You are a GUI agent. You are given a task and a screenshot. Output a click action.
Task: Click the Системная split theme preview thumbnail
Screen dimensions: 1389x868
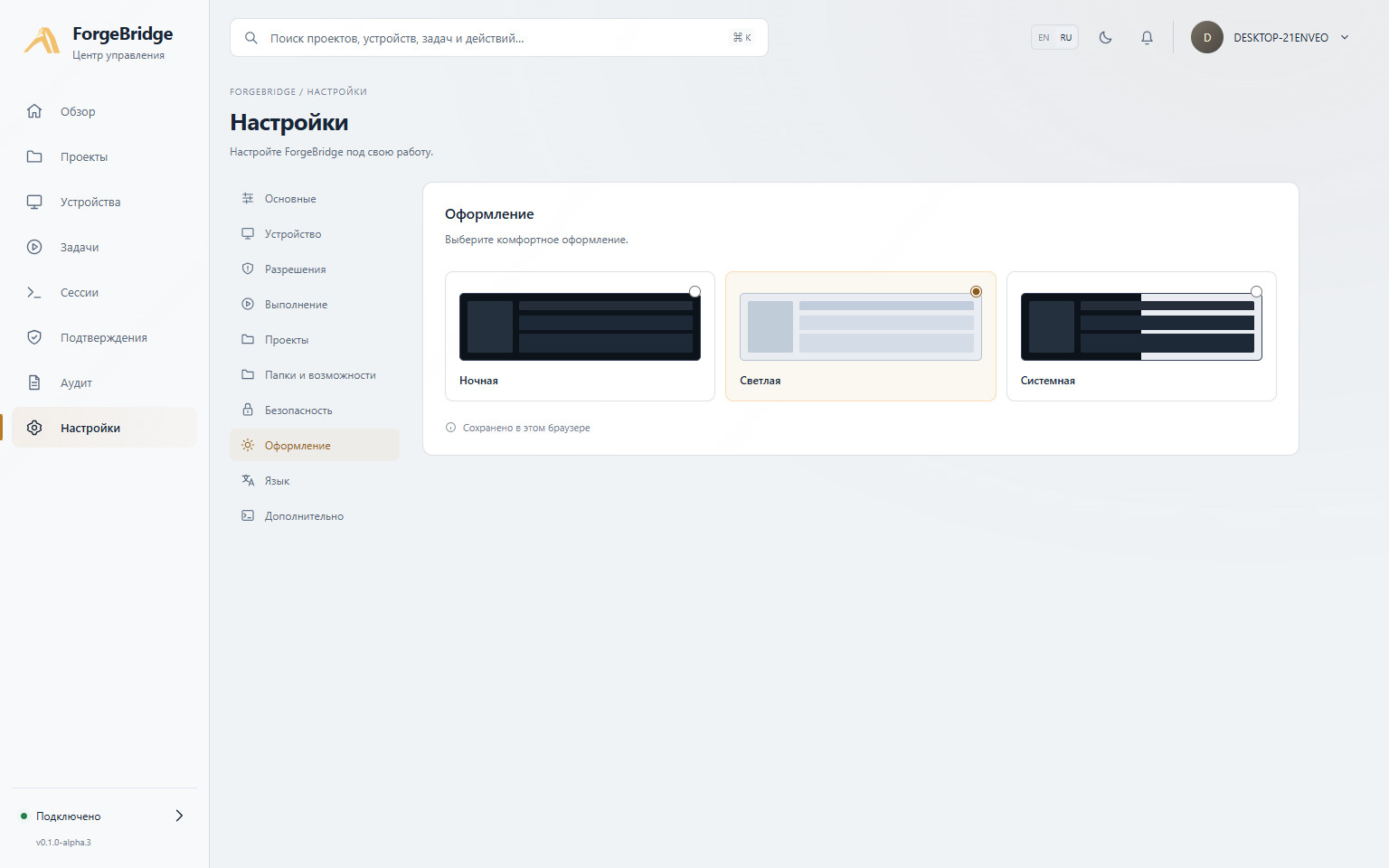pos(1141,326)
